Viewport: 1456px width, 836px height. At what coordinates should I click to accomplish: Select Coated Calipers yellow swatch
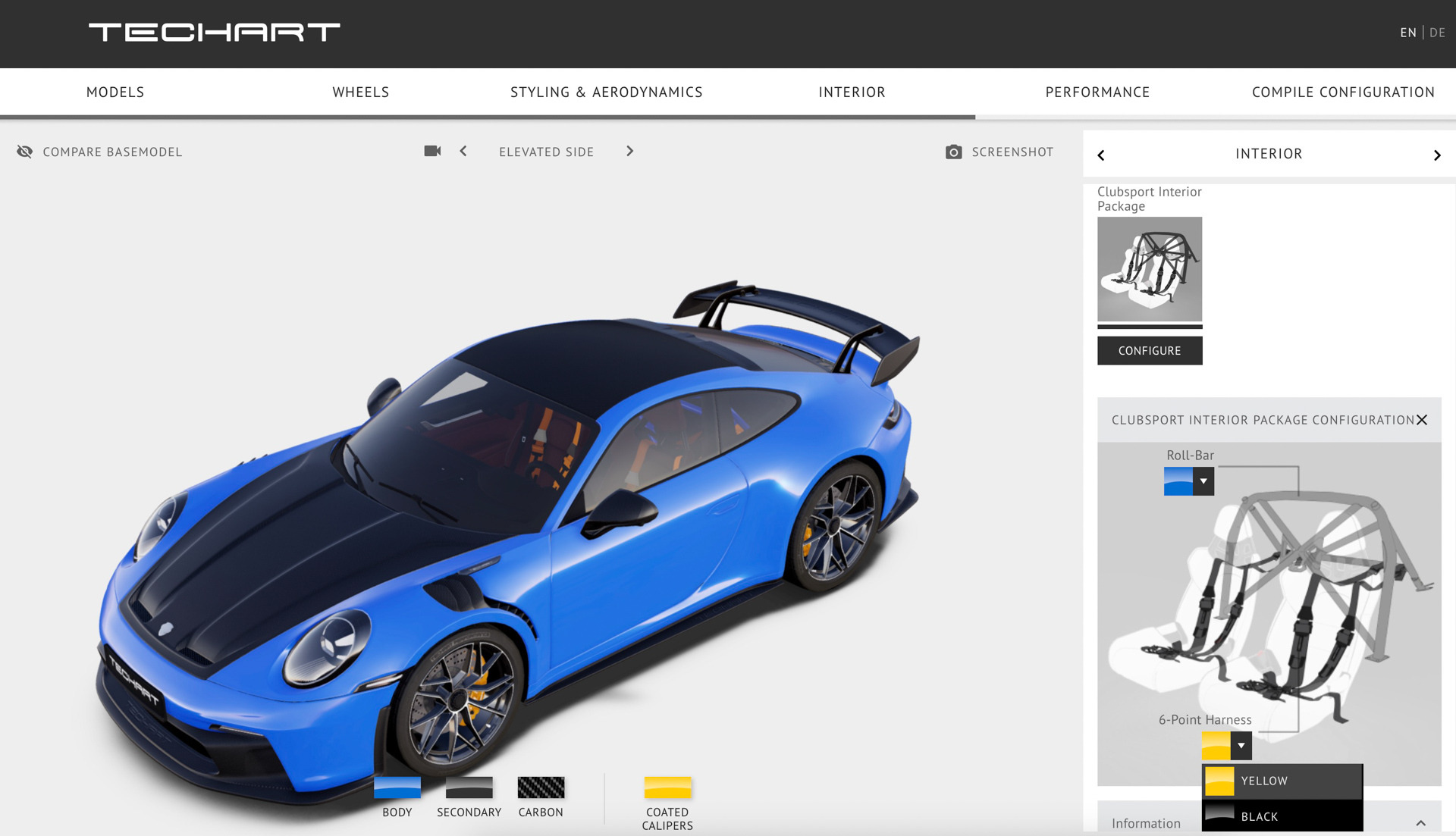pyautogui.click(x=667, y=787)
